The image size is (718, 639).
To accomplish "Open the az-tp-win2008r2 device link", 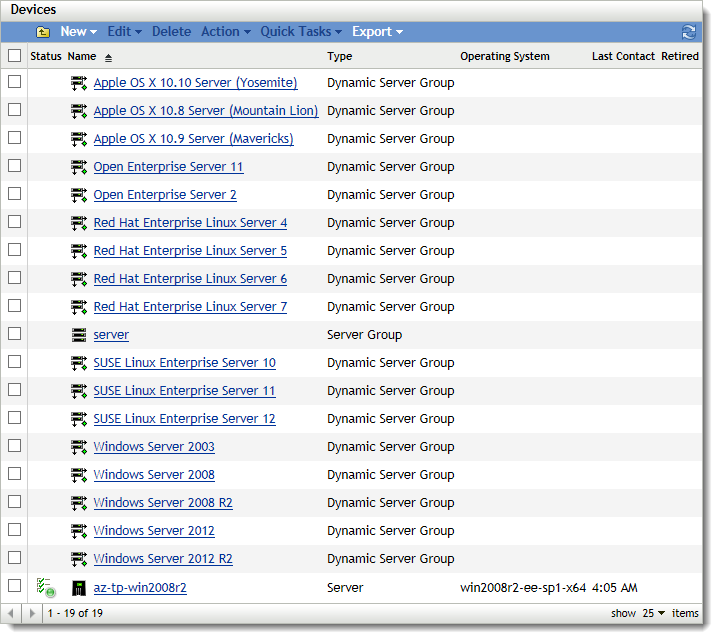I will tap(140, 588).
